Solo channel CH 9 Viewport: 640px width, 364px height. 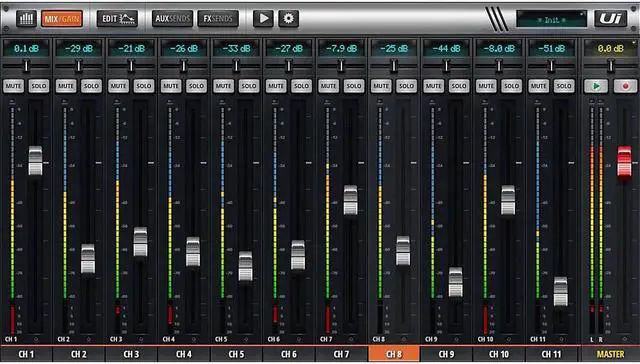pos(459,86)
